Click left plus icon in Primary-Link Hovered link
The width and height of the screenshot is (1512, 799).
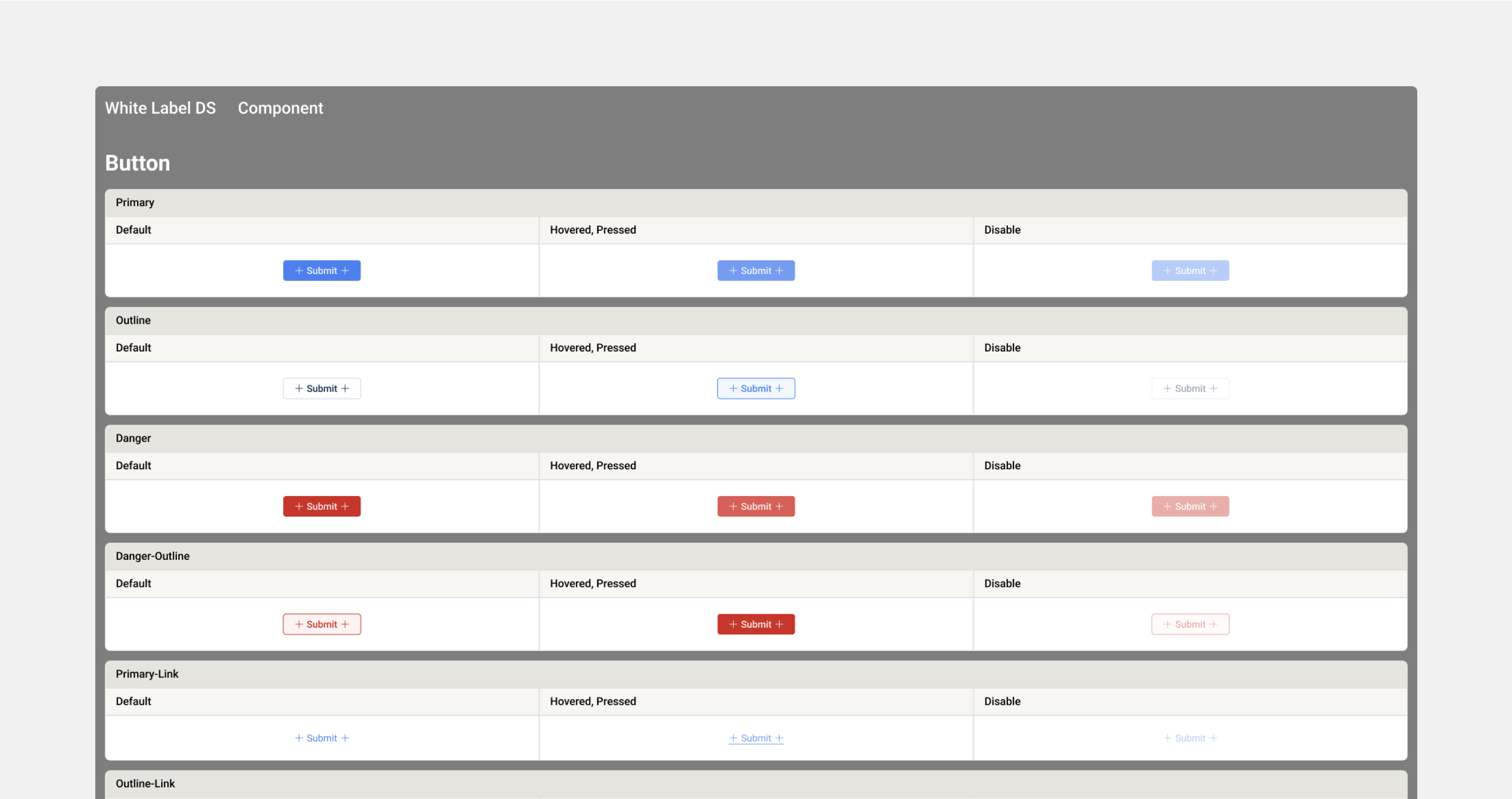(x=733, y=738)
